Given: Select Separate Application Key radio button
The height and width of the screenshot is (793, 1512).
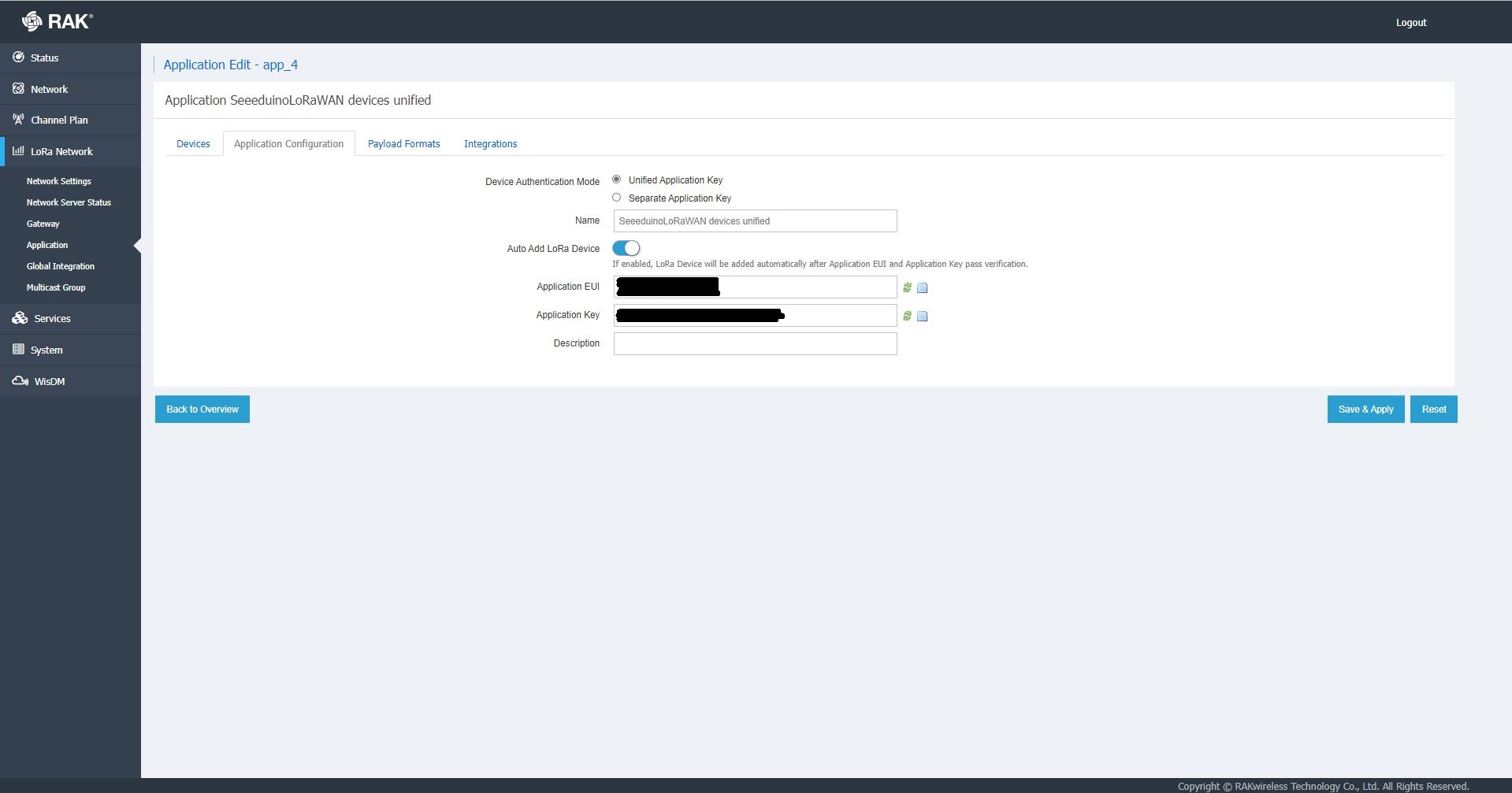Looking at the screenshot, I should click(616, 198).
